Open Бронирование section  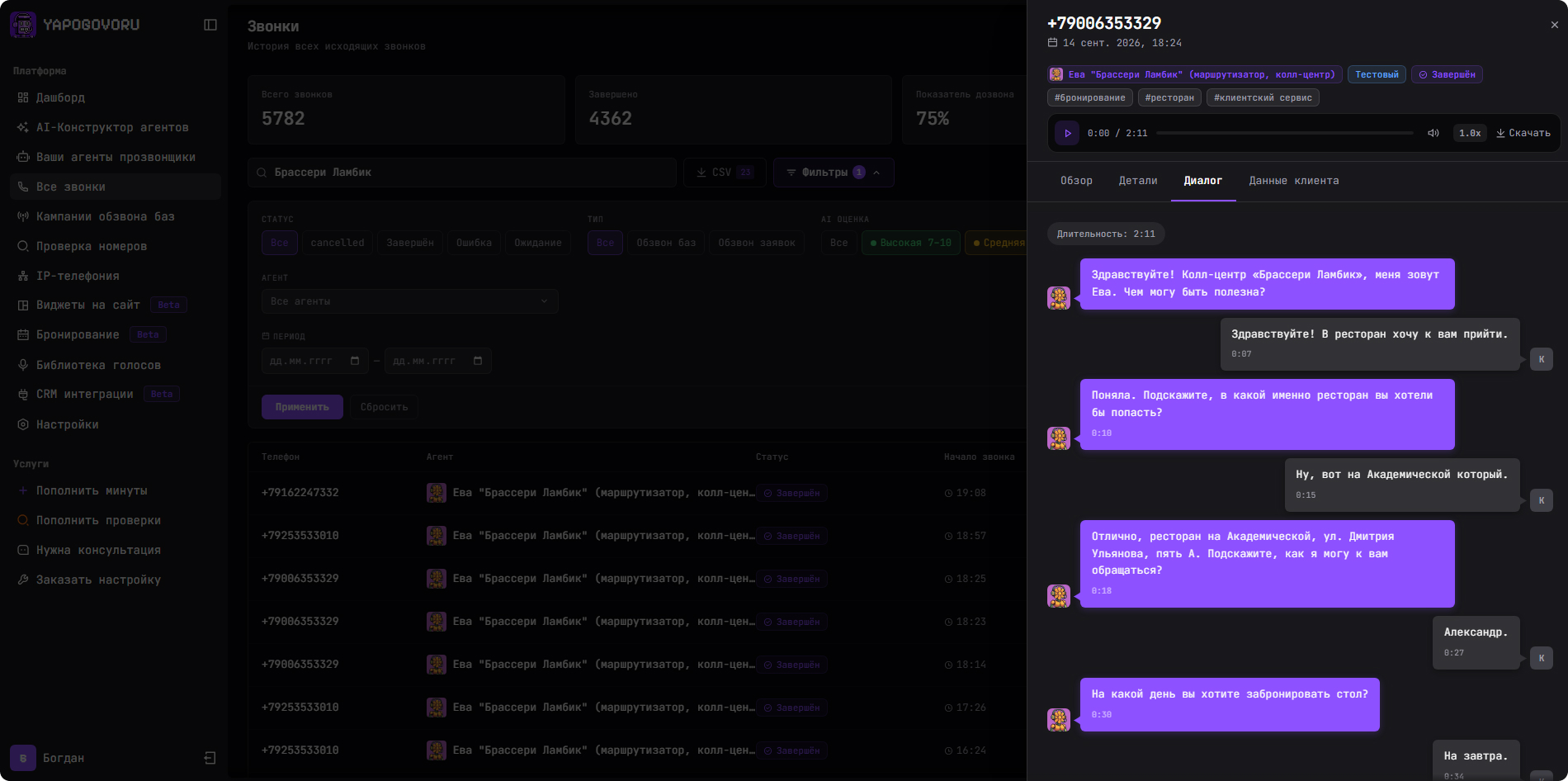tap(116, 334)
